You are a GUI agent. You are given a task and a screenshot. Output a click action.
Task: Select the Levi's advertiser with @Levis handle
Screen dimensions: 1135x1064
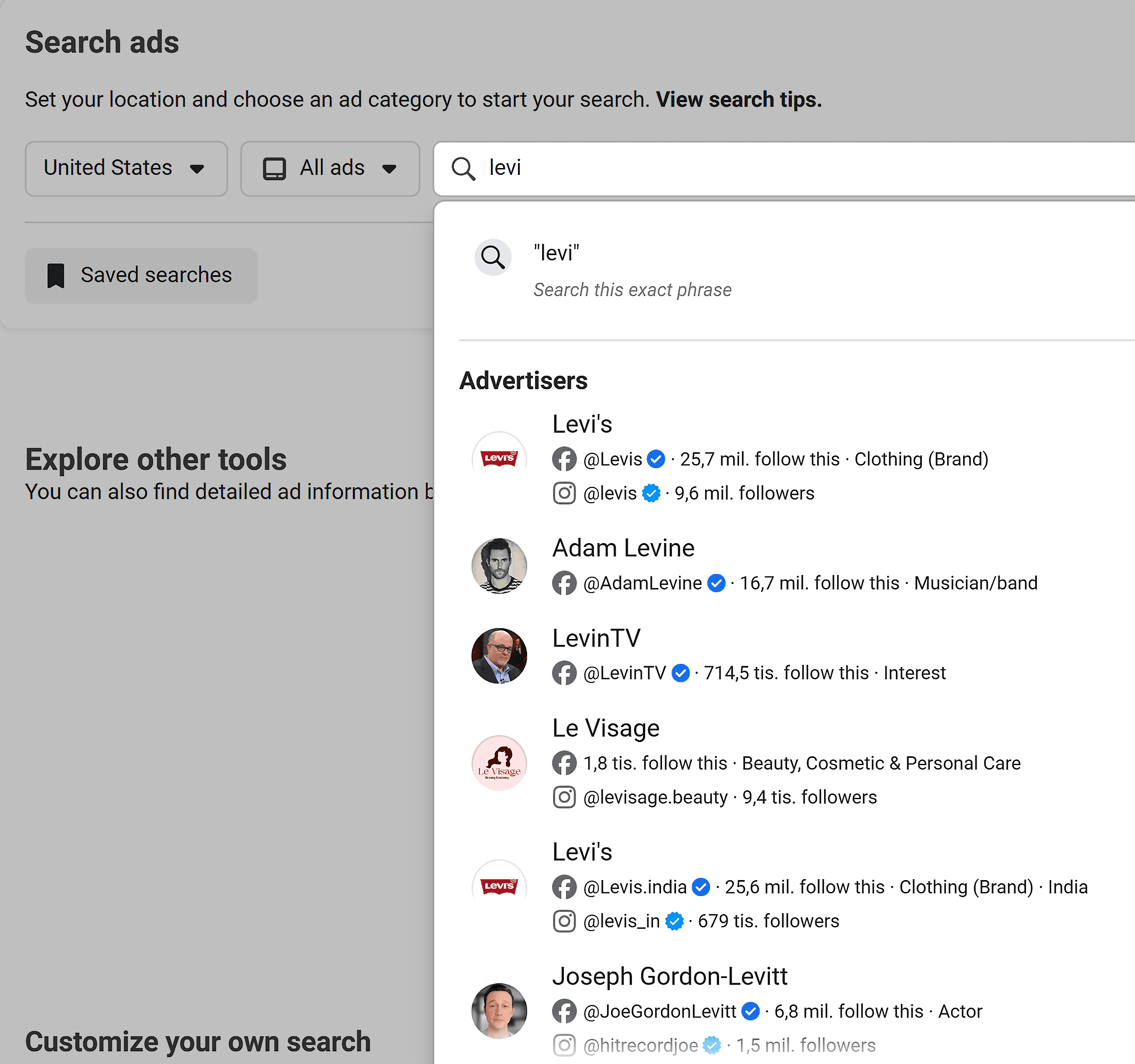coord(796,459)
